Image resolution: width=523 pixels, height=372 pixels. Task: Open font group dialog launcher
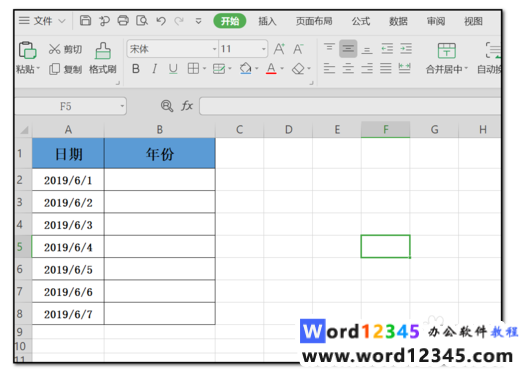click(x=311, y=83)
